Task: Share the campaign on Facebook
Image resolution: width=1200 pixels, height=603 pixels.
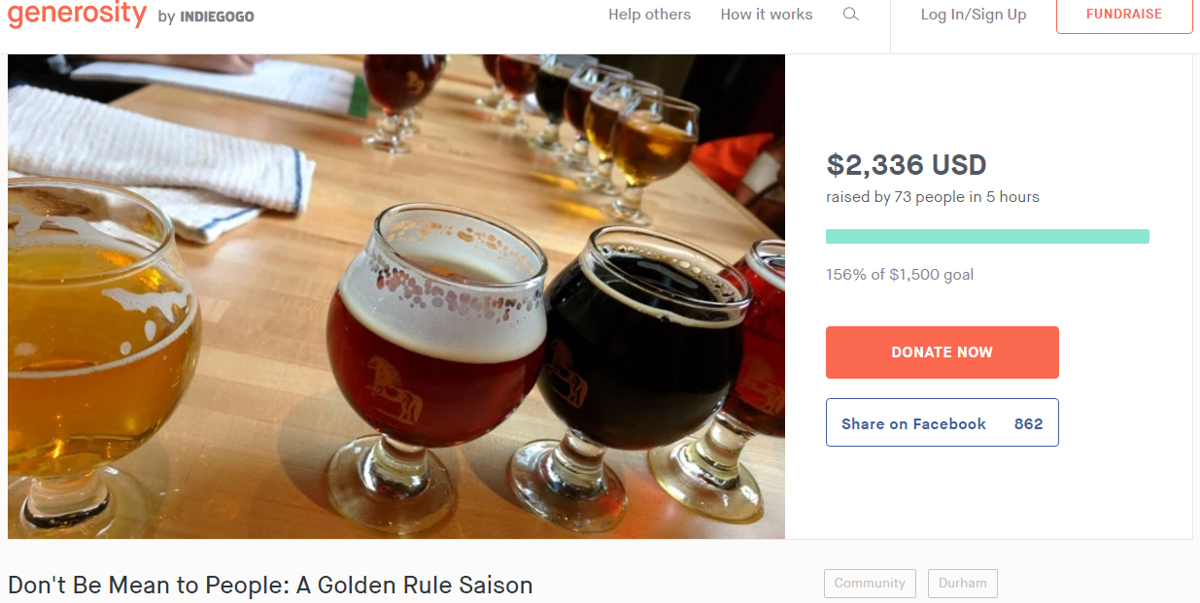Action: [x=942, y=423]
